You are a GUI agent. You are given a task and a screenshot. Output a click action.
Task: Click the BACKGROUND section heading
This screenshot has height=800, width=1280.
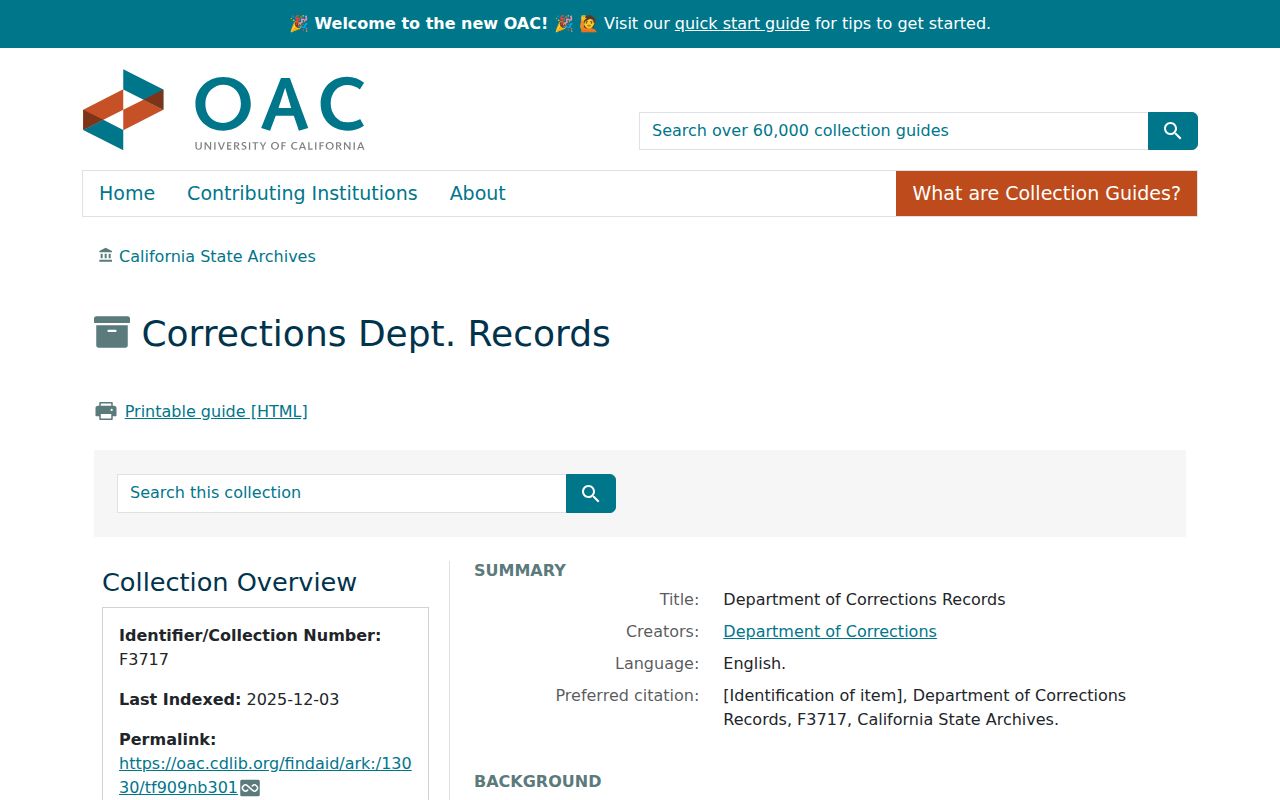(x=538, y=781)
